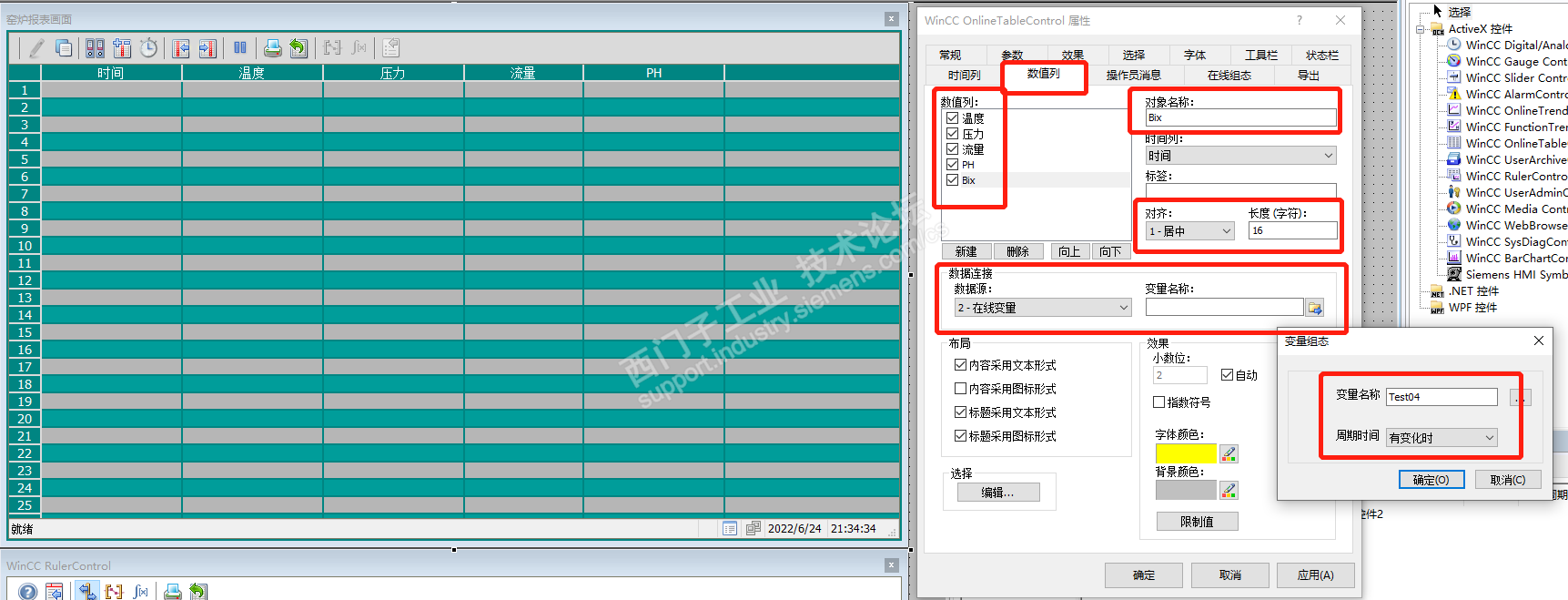Click help icon in RulerControl toolbar
The height and width of the screenshot is (600, 1568).
(x=27, y=592)
